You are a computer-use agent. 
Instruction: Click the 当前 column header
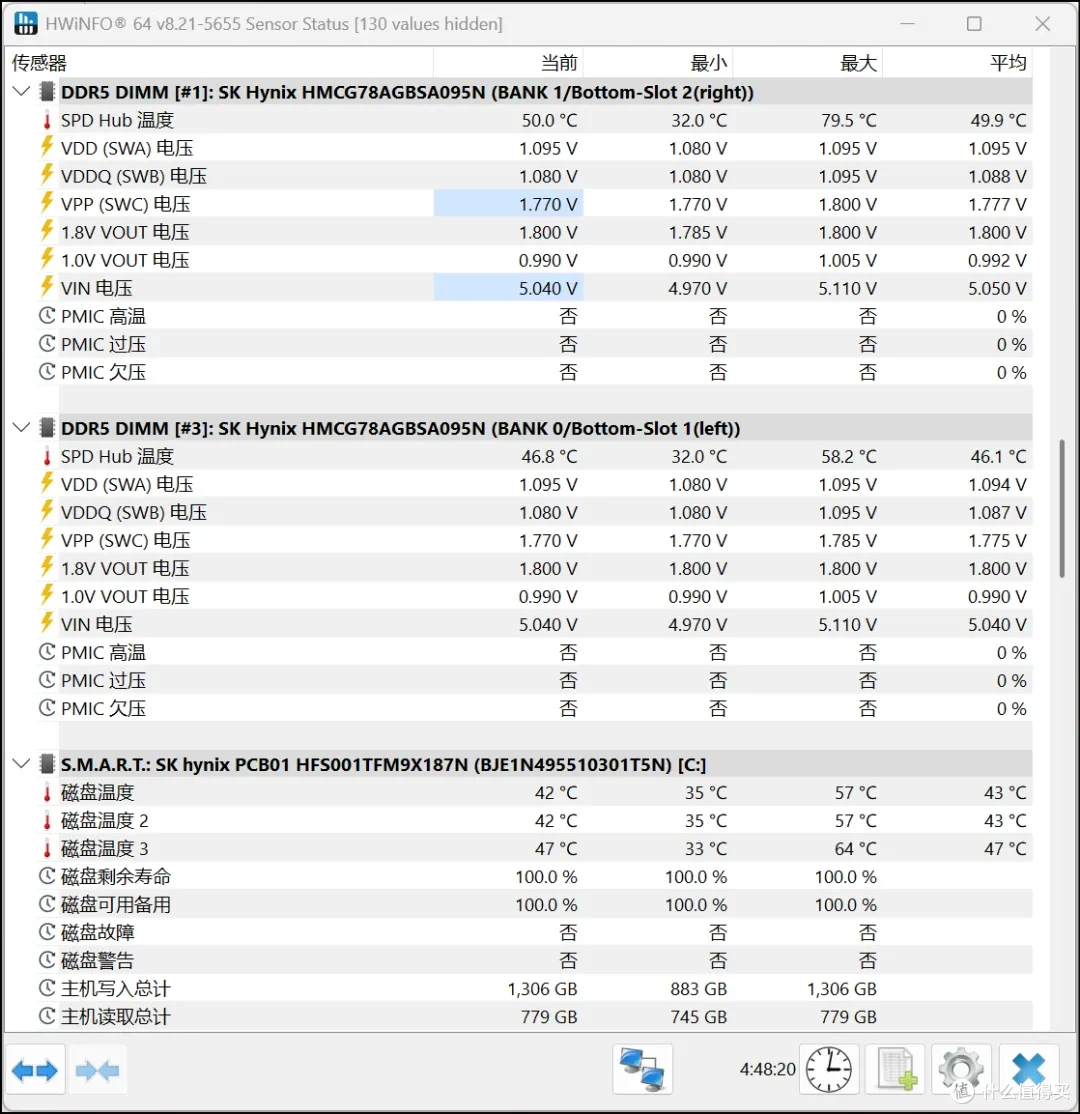508,63
